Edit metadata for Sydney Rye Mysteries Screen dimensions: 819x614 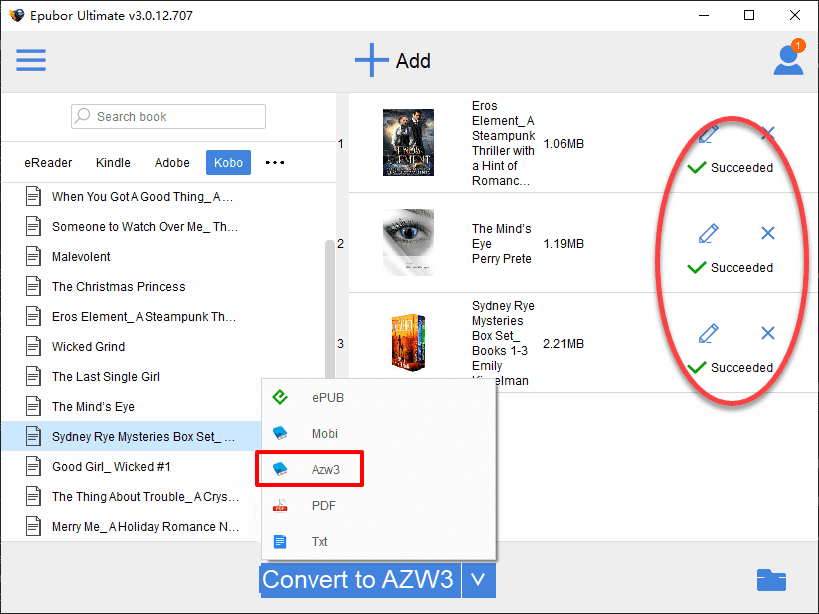709,334
